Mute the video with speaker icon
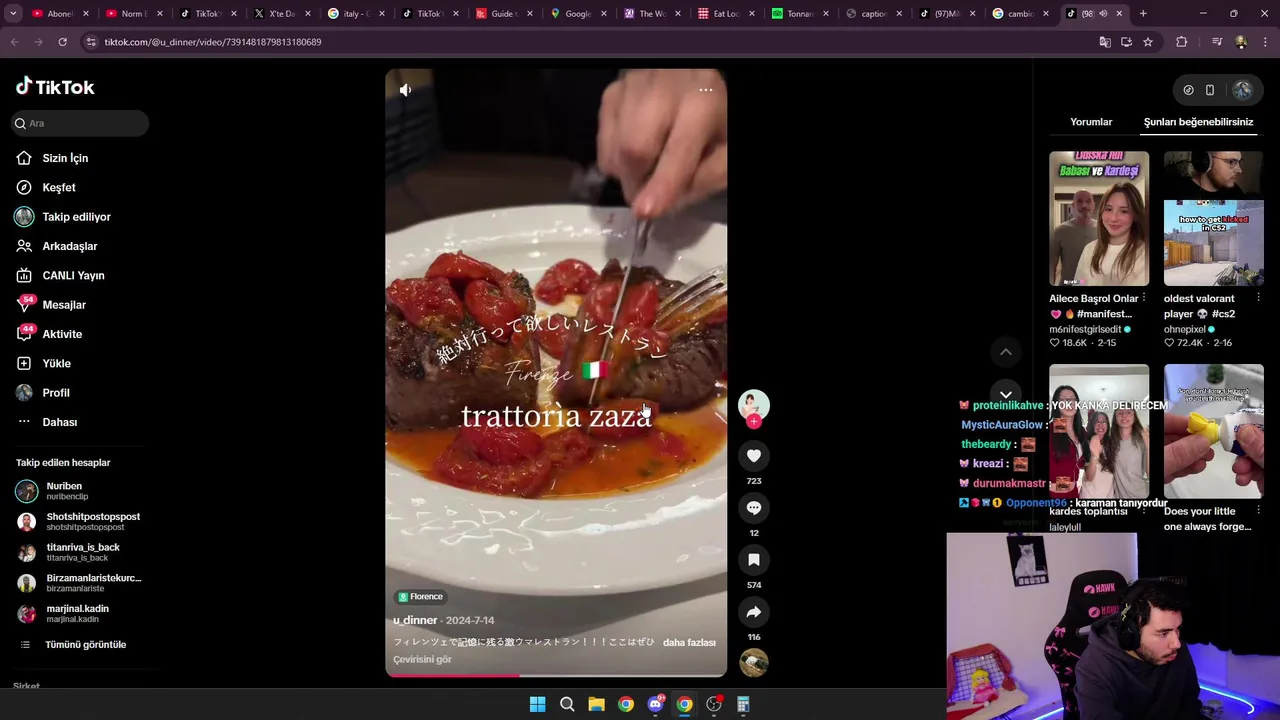 405,90
